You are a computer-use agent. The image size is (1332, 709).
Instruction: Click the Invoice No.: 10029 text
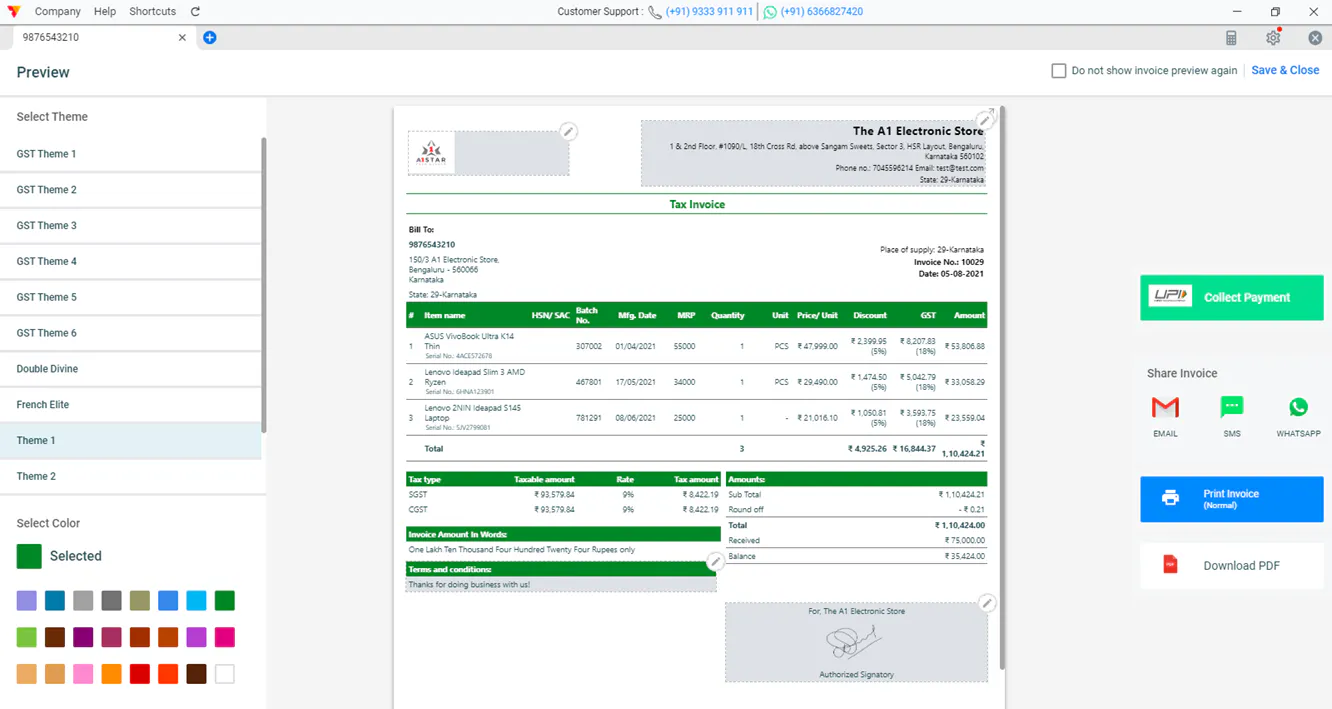tap(949, 262)
